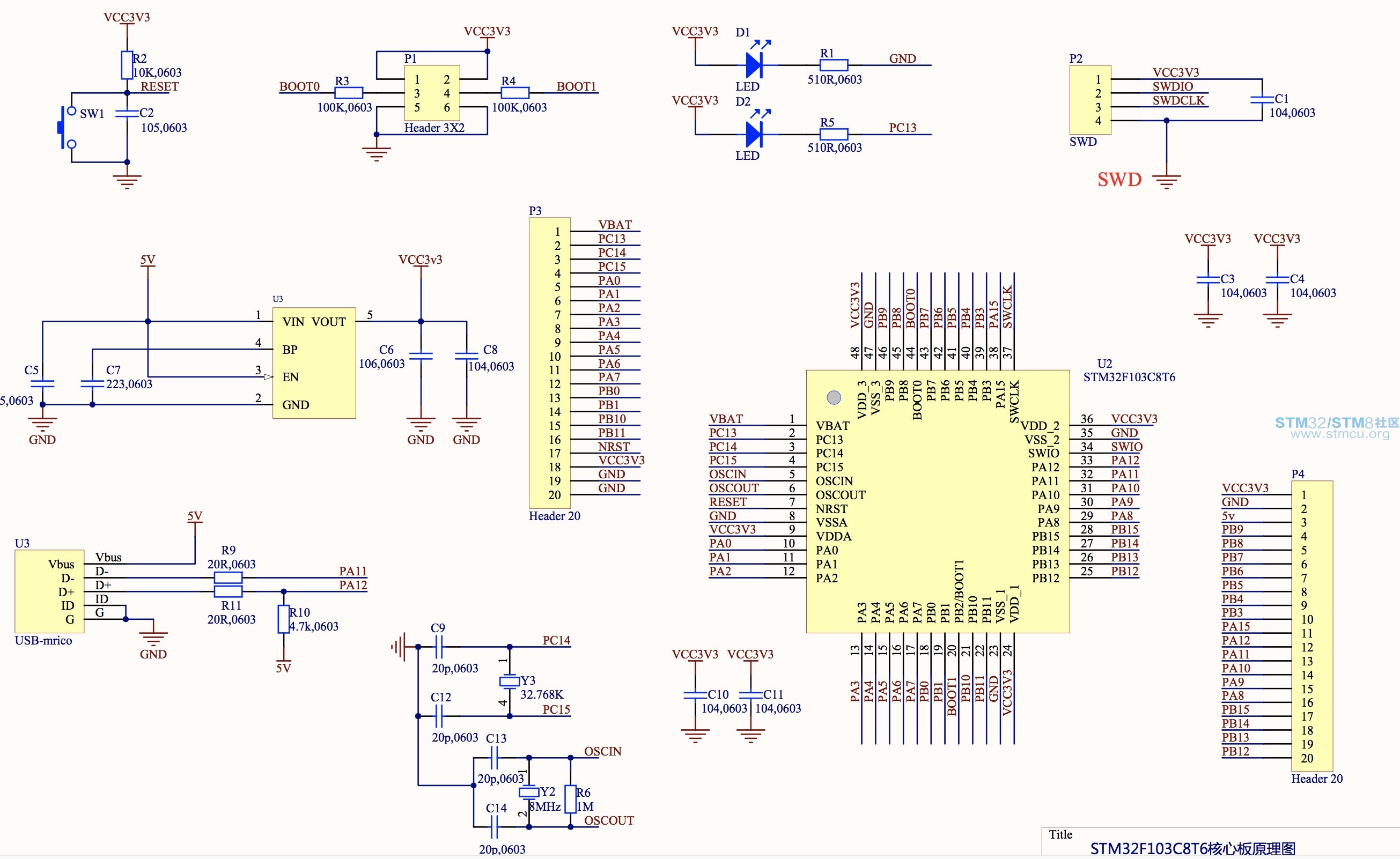Viewport: 1400px width, 859px height.
Task: Click the title block schematic name
Action: tap(1192, 849)
